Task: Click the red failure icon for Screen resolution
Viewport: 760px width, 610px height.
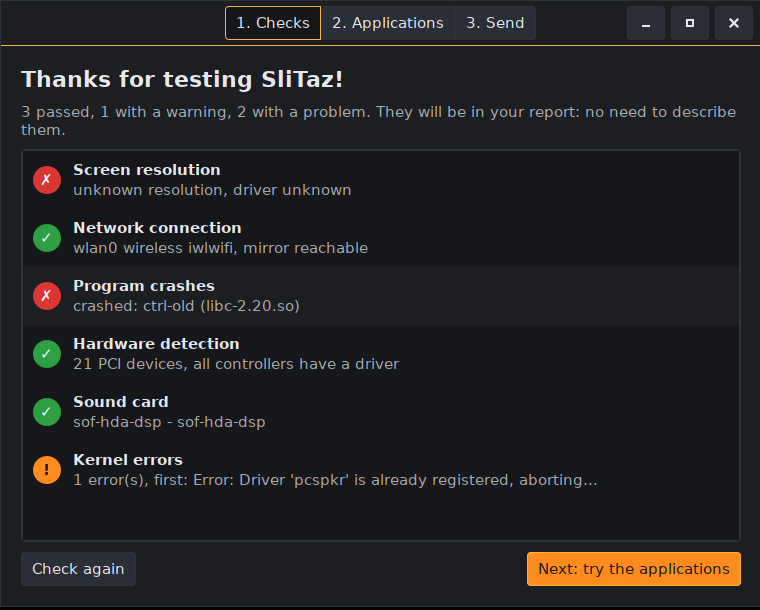Action: click(47, 180)
